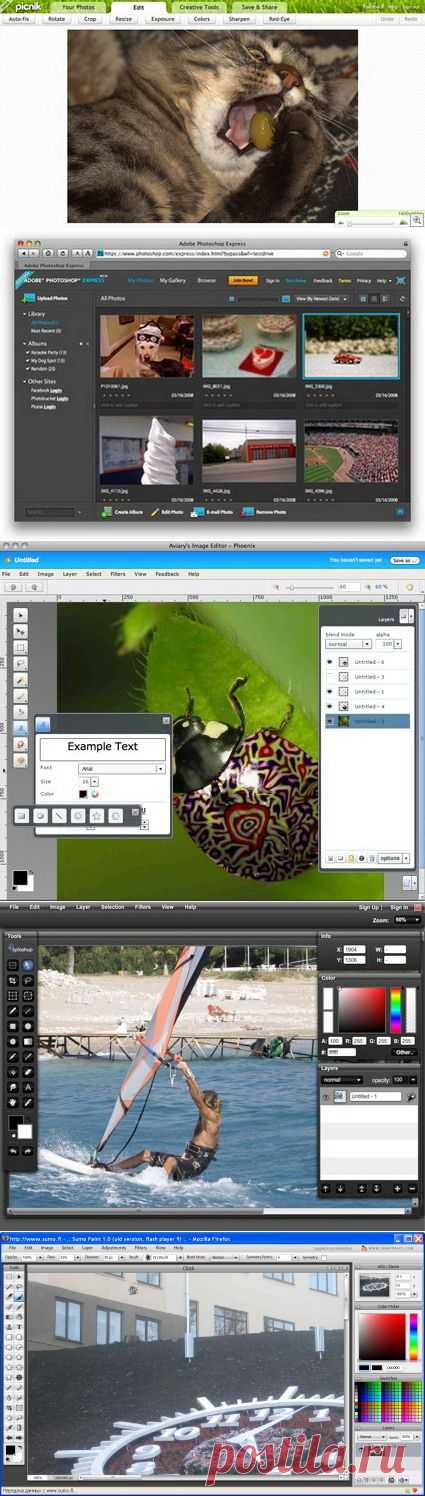Viewport: 425px width, 1496px height.
Task: Toggle visibility of Aviary layer Untitled - 6
Action: coord(330,662)
